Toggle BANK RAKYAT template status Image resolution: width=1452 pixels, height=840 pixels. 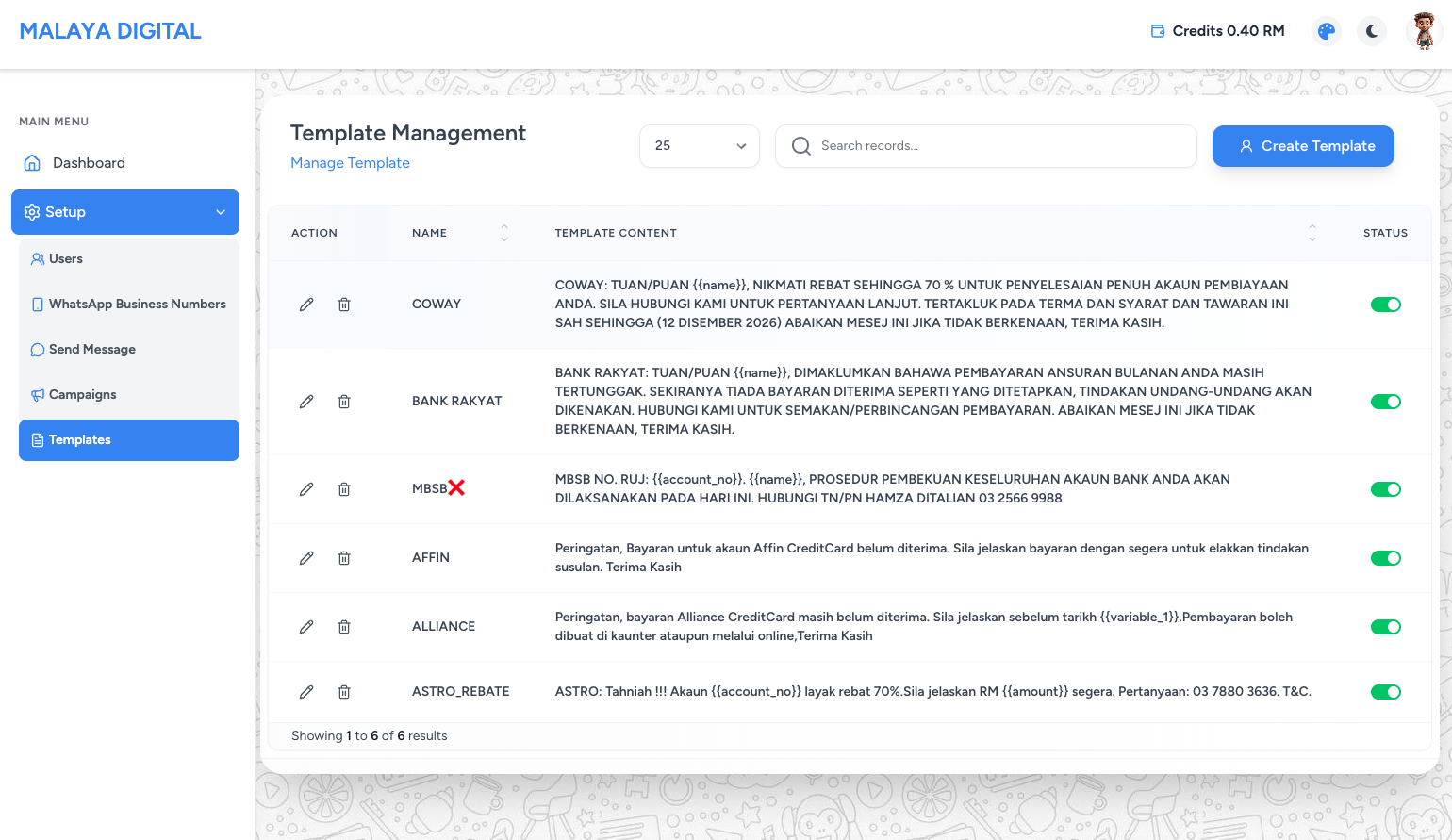click(1386, 402)
